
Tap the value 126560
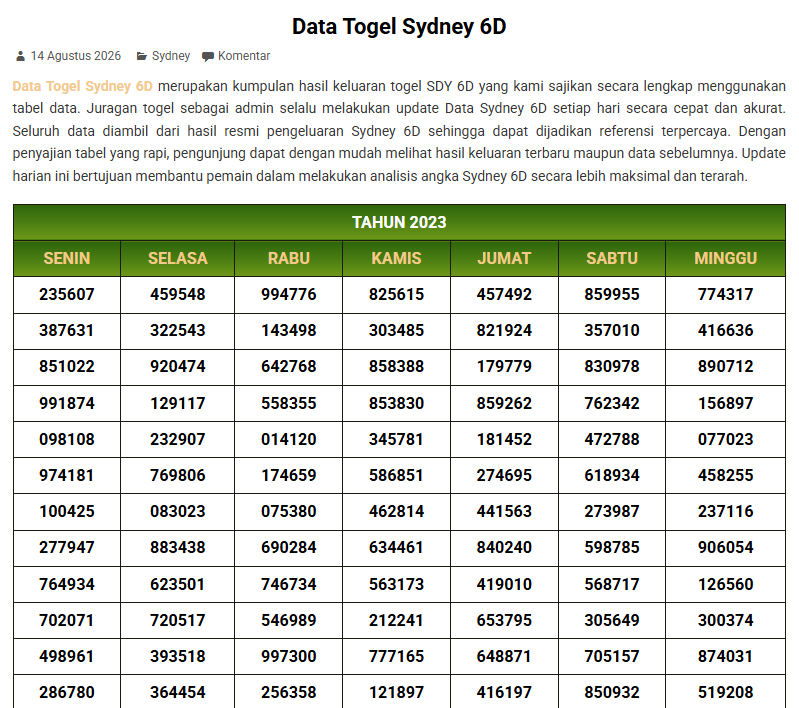click(725, 585)
